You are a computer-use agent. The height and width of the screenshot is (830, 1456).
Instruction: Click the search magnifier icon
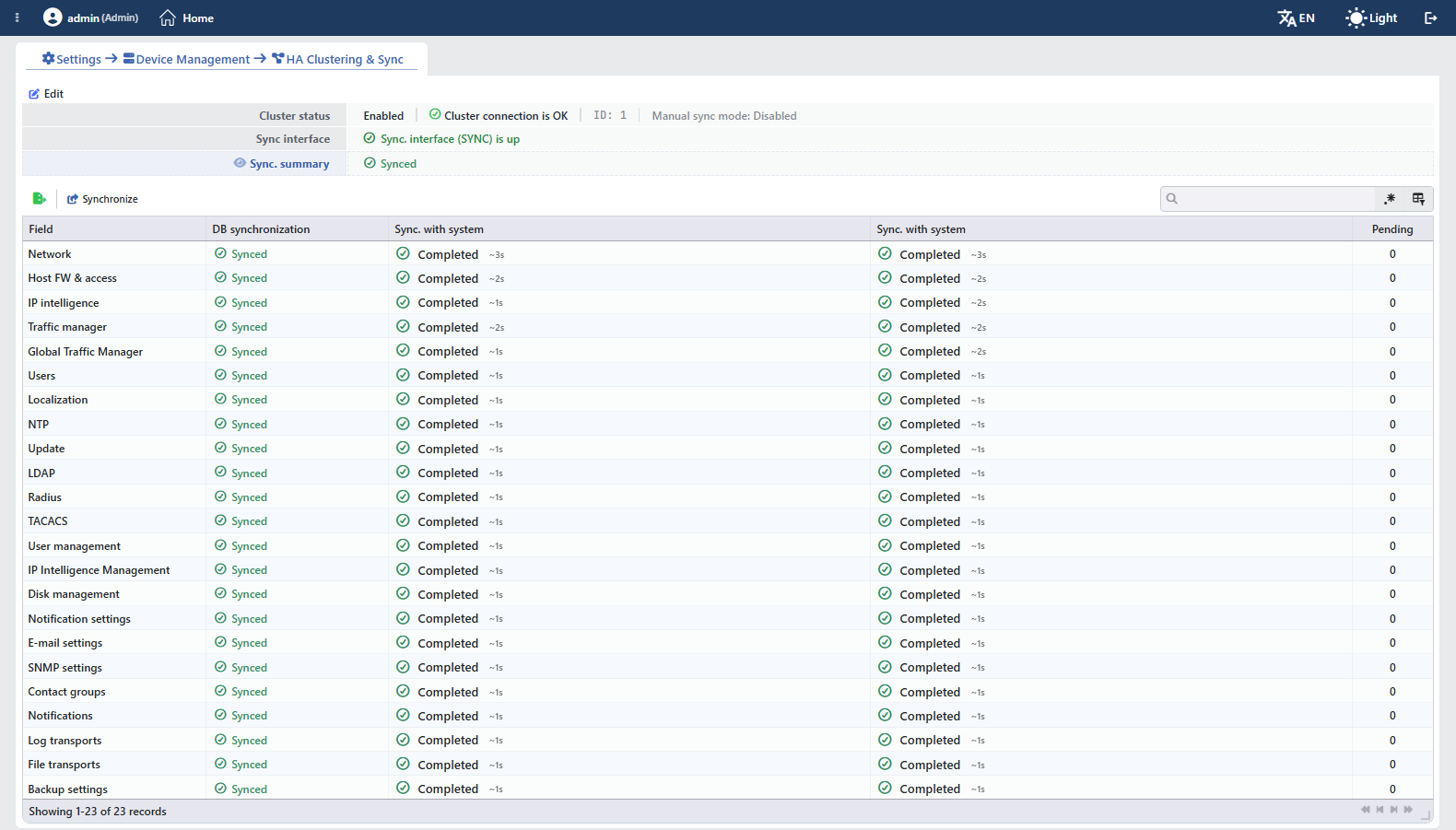coord(1172,198)
